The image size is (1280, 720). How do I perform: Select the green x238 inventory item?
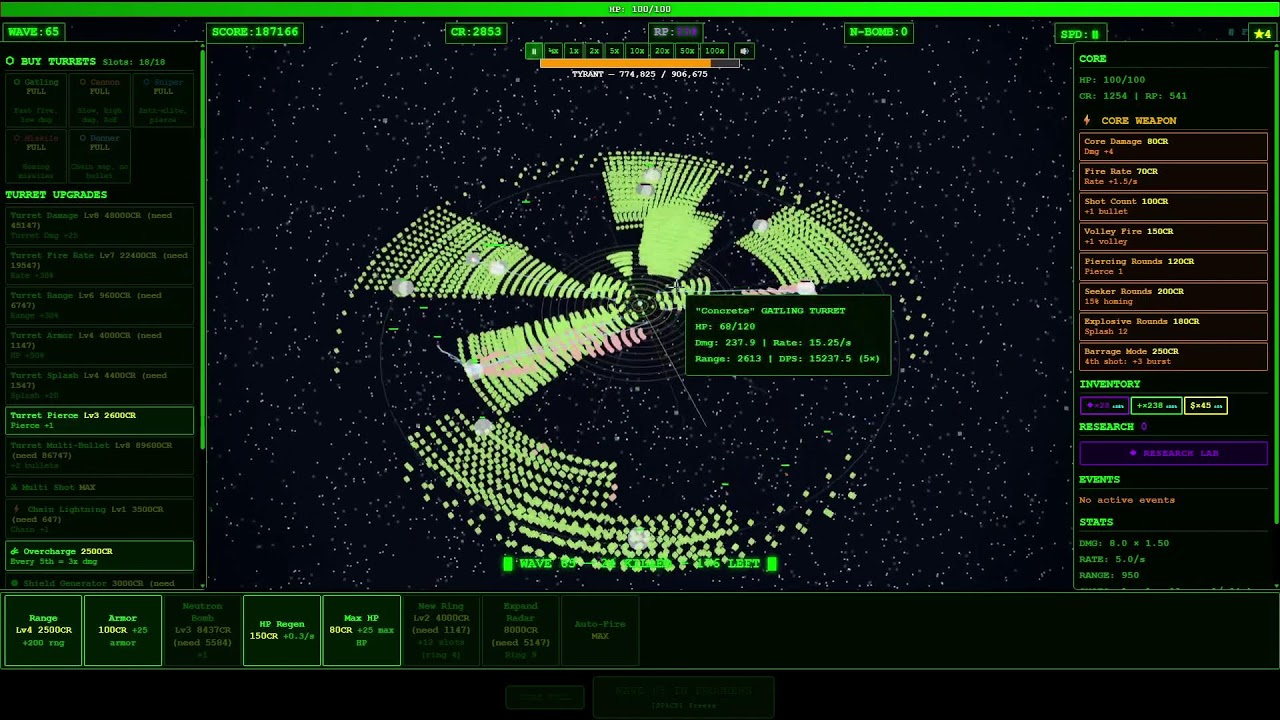(x=1156, y=405)
